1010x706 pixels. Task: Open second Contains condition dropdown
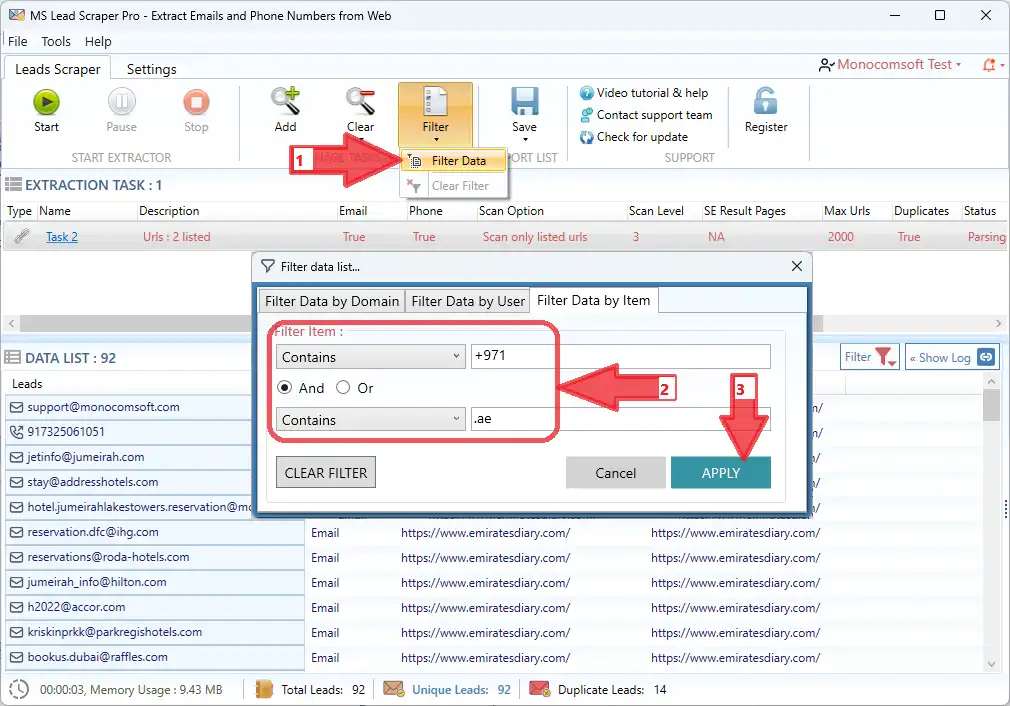(x=370, y=420)
